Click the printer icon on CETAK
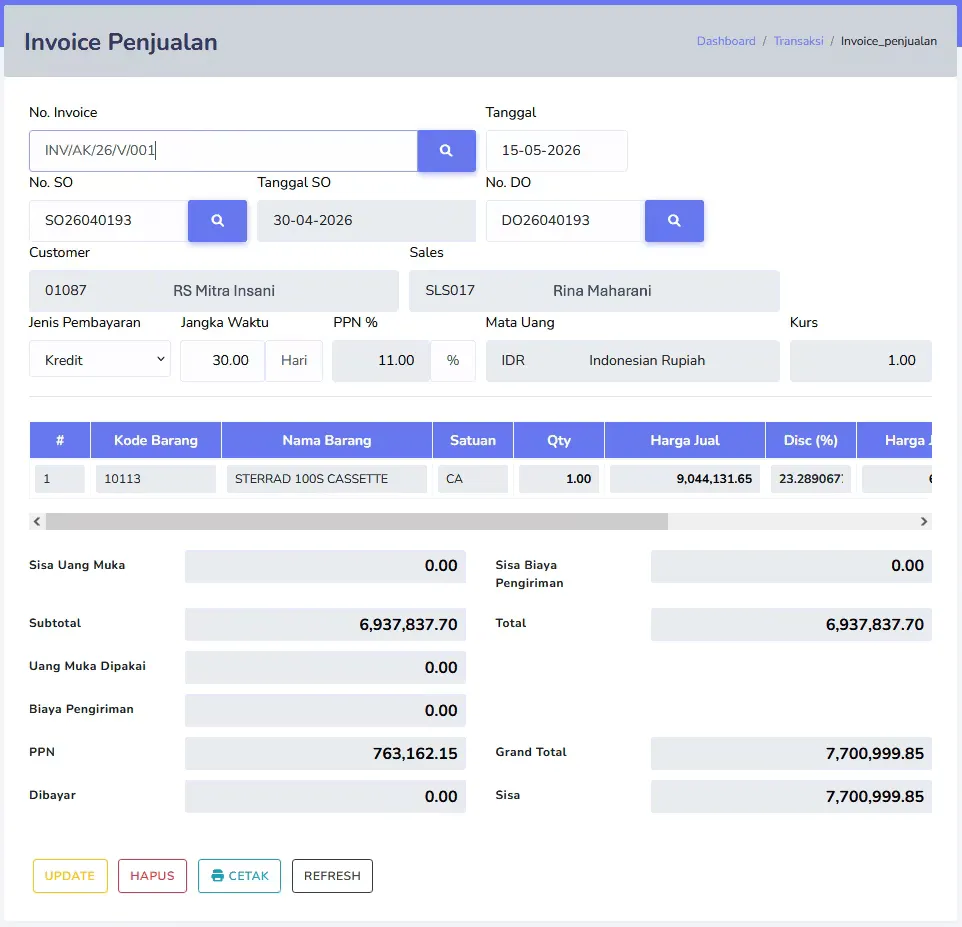Viewport: 962px width, 927px height. point(217,875)
